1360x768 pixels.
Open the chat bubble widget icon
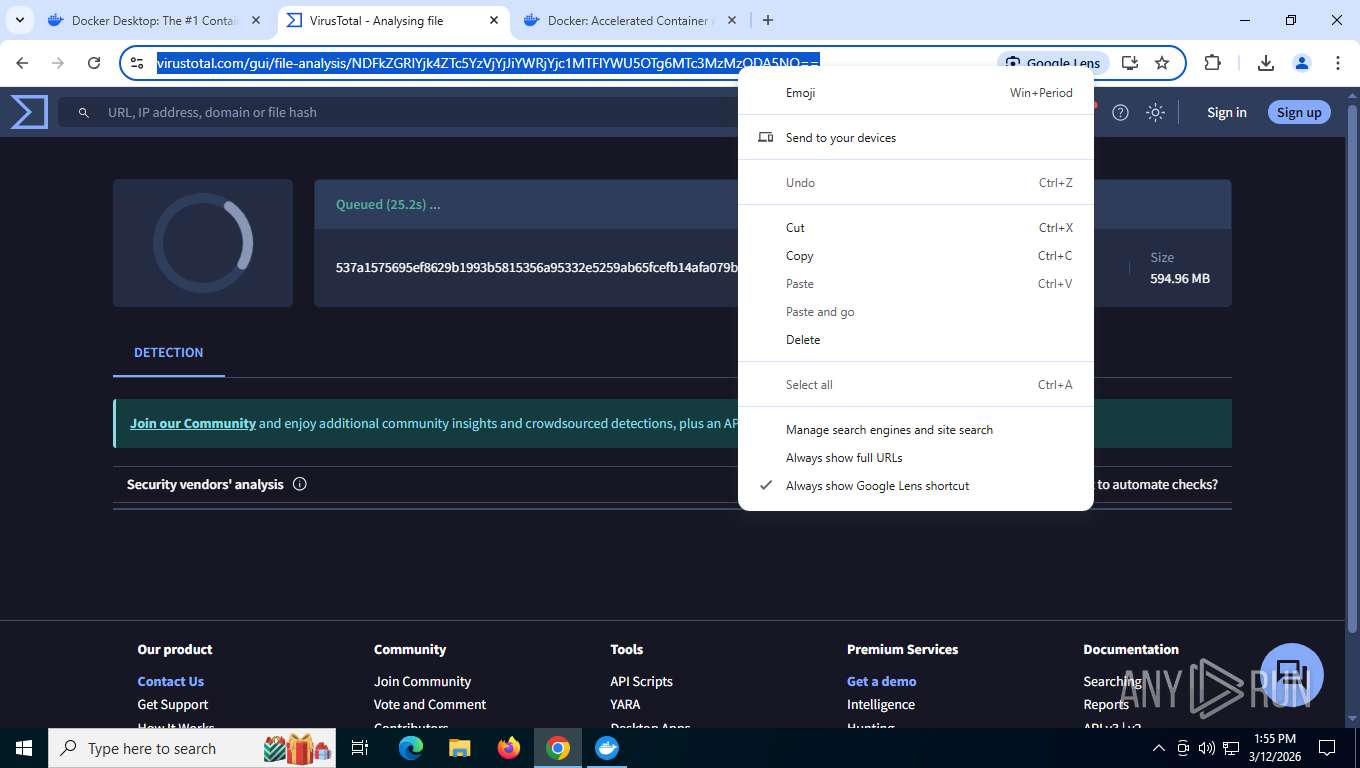point(1291,674)
